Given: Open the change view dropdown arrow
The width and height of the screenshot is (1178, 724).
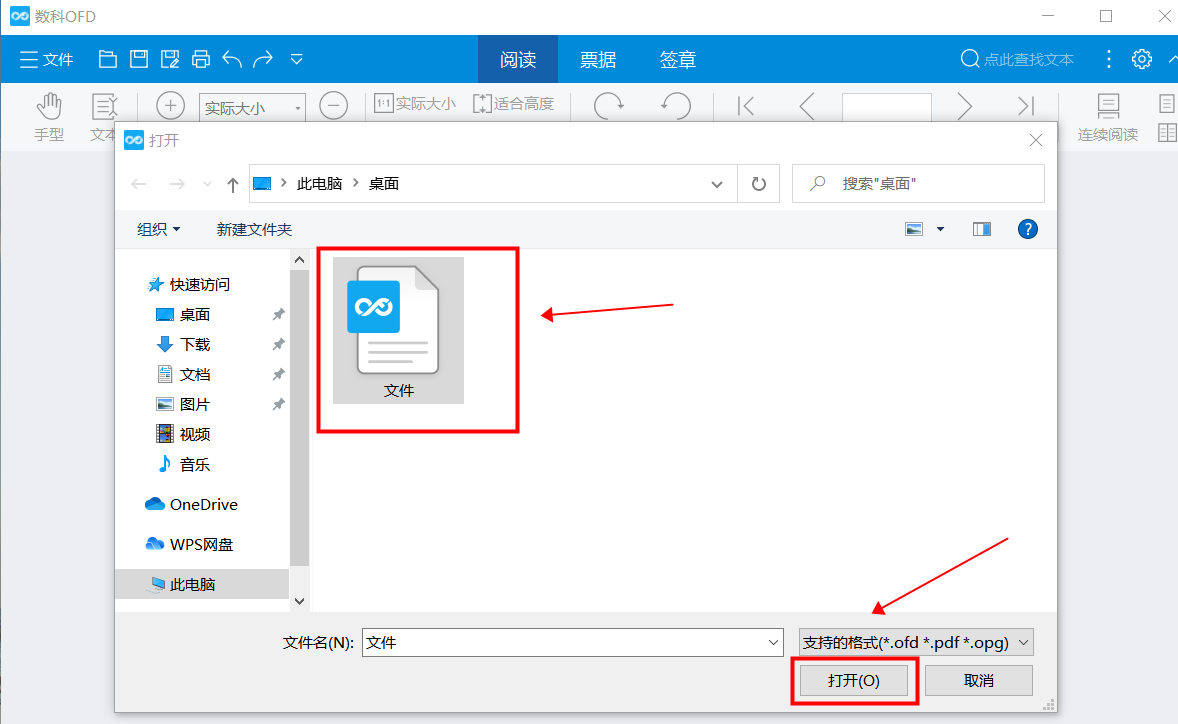Looking at the screenshot, I should point(940,229).
